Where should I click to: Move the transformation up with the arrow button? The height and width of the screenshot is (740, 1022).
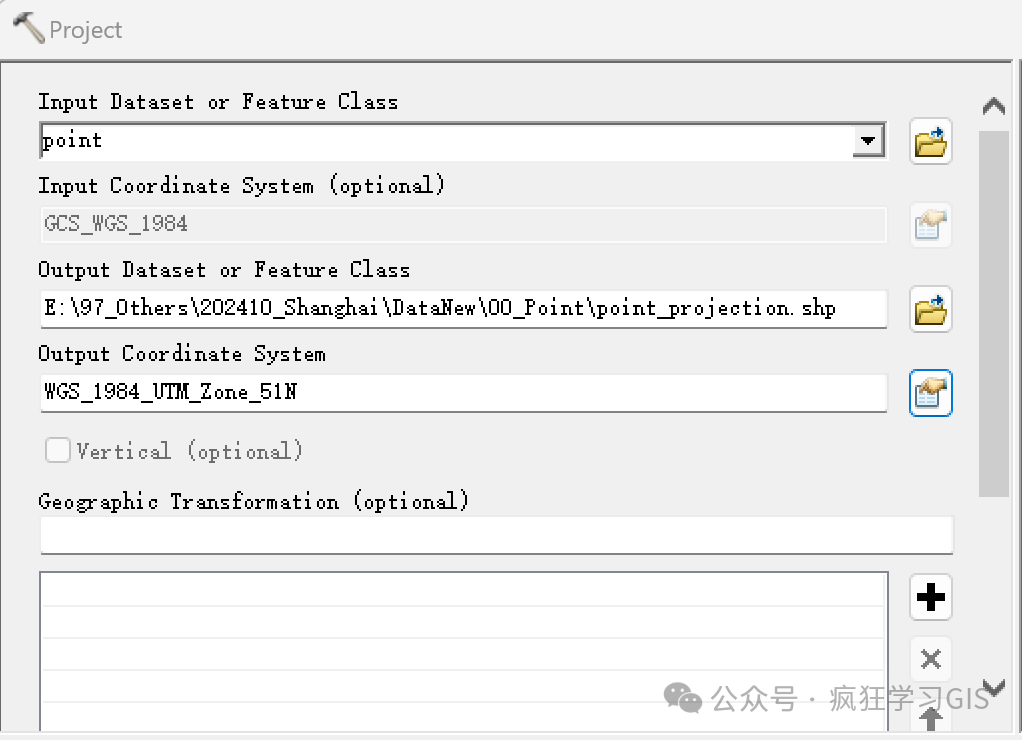930,720
